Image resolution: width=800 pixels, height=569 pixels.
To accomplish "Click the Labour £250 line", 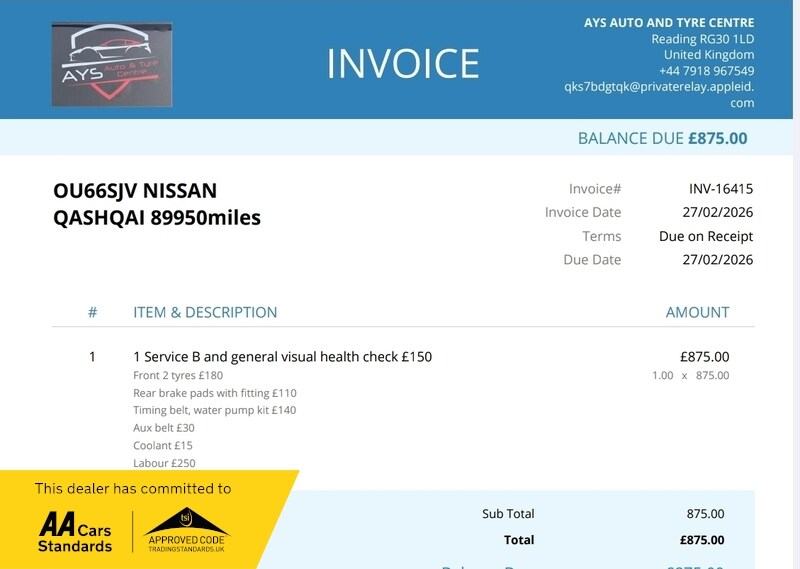I will tap(164, 463).
